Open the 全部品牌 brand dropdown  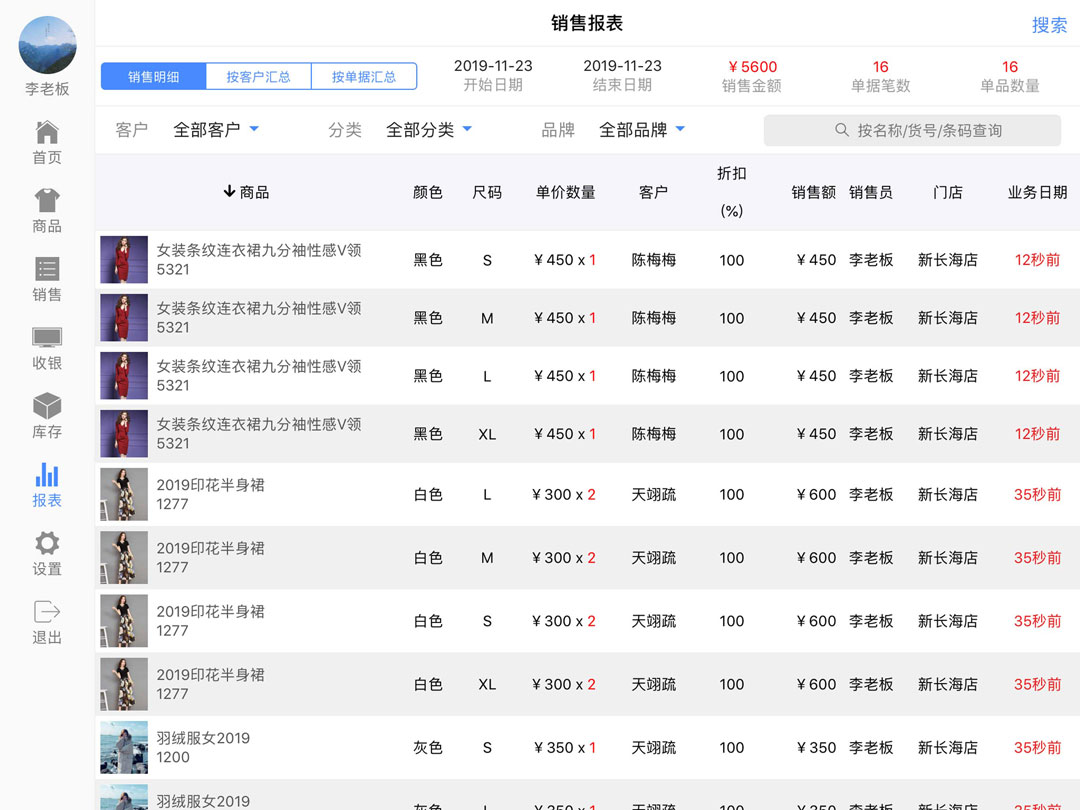click(x=642, y=129)
